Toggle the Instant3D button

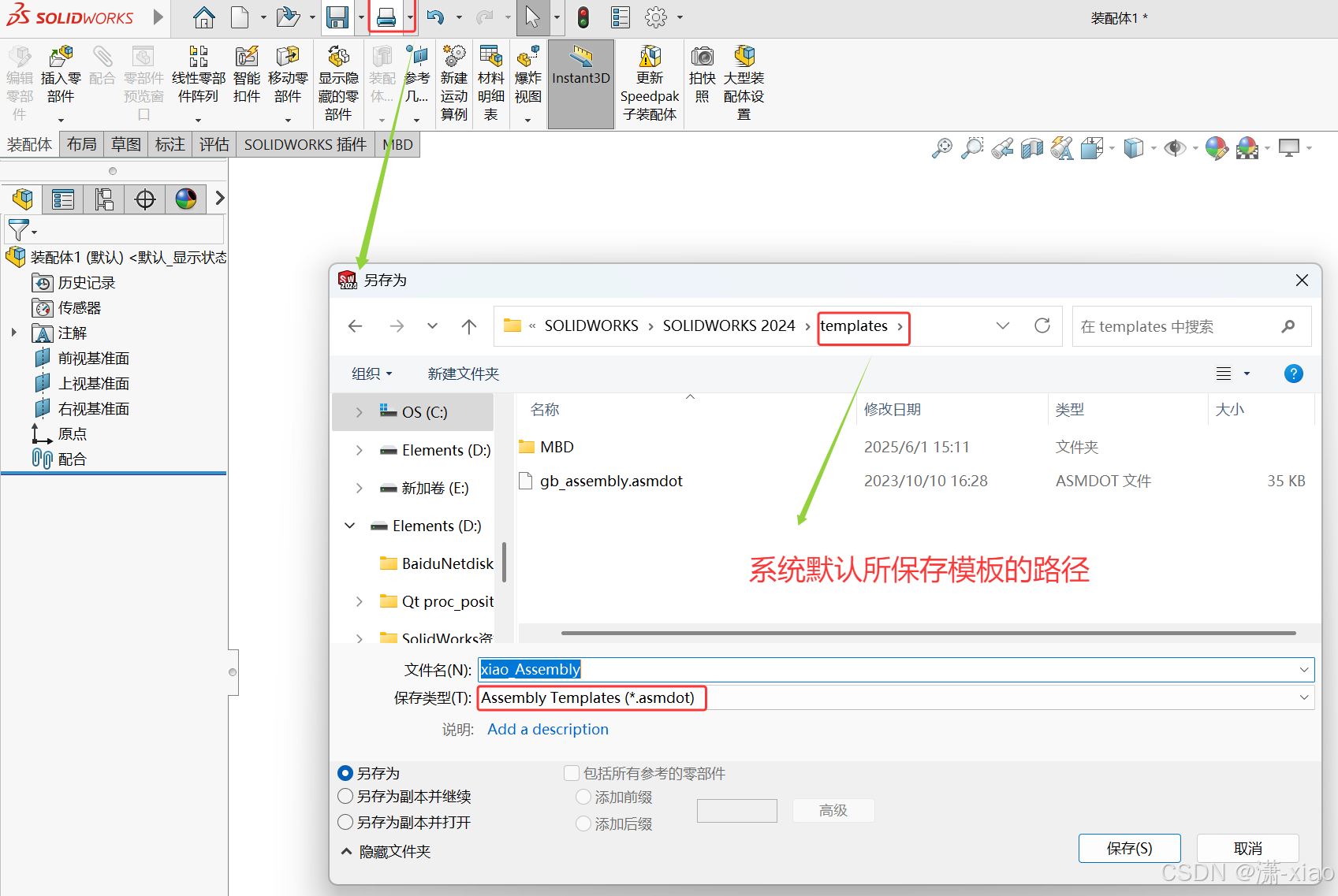[x=581, y=84]
